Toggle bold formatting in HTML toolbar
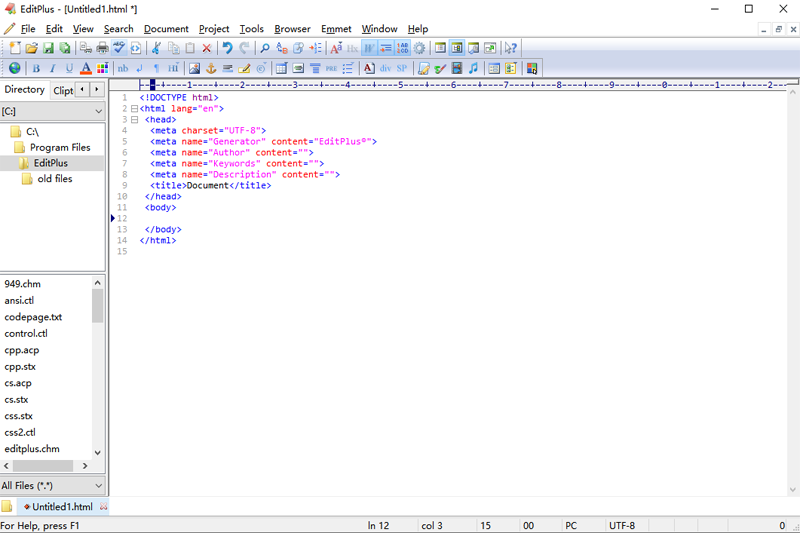The width and height of the screenshot is (800, 533). (36, 69)
